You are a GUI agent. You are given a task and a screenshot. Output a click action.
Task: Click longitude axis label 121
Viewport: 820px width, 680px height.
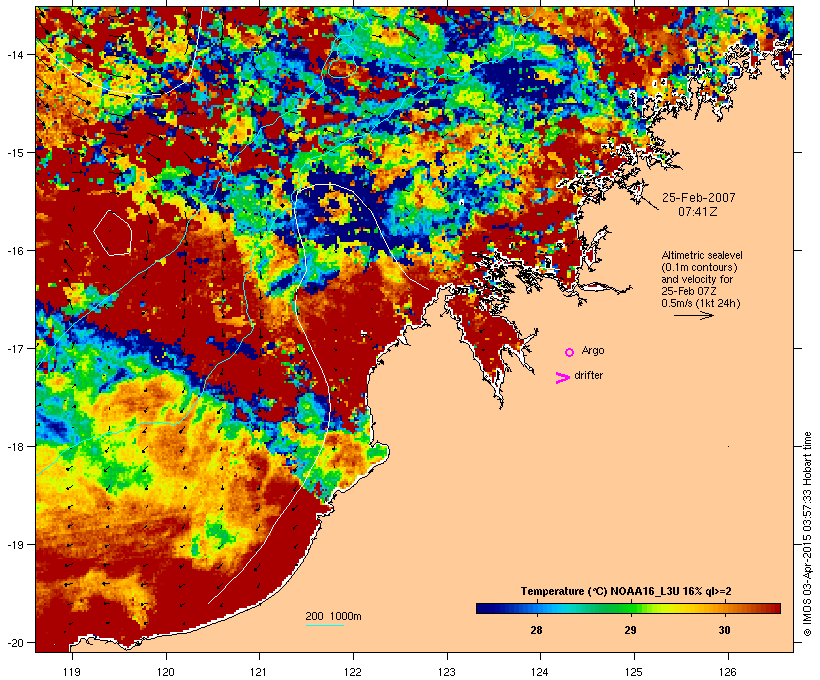pyautogui.click(x=259, y=672)
